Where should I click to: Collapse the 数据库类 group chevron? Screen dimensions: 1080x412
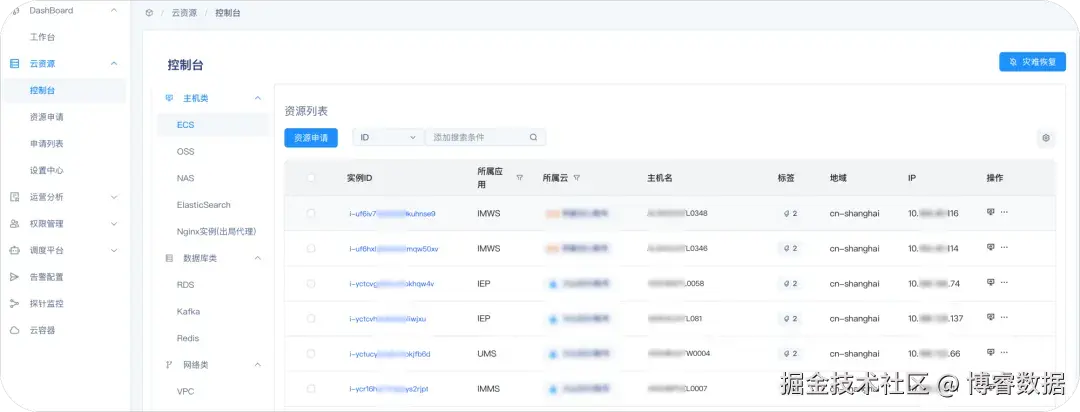[x=258, y=258]
